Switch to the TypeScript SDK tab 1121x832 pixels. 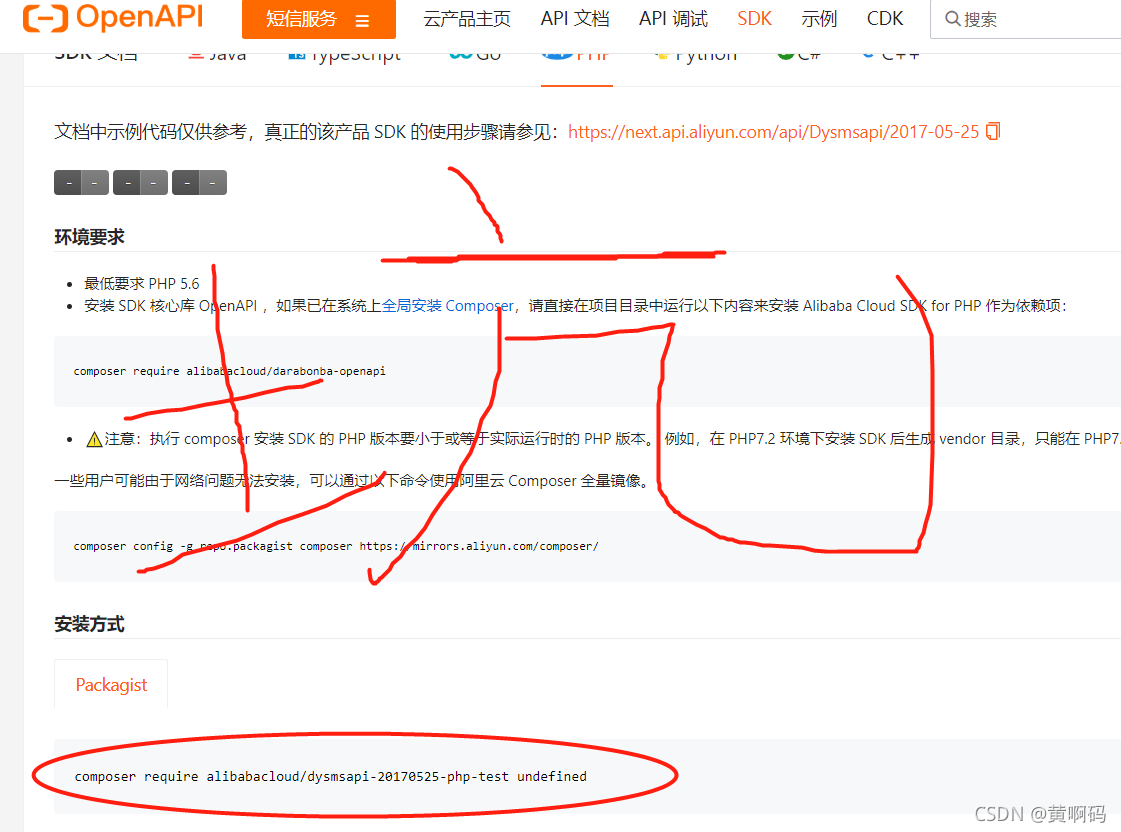[x=344, y=55]
